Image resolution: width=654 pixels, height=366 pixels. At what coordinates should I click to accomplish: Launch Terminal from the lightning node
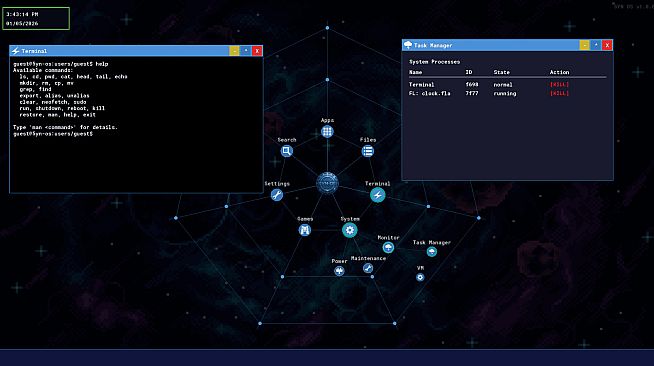pos(377,195)
